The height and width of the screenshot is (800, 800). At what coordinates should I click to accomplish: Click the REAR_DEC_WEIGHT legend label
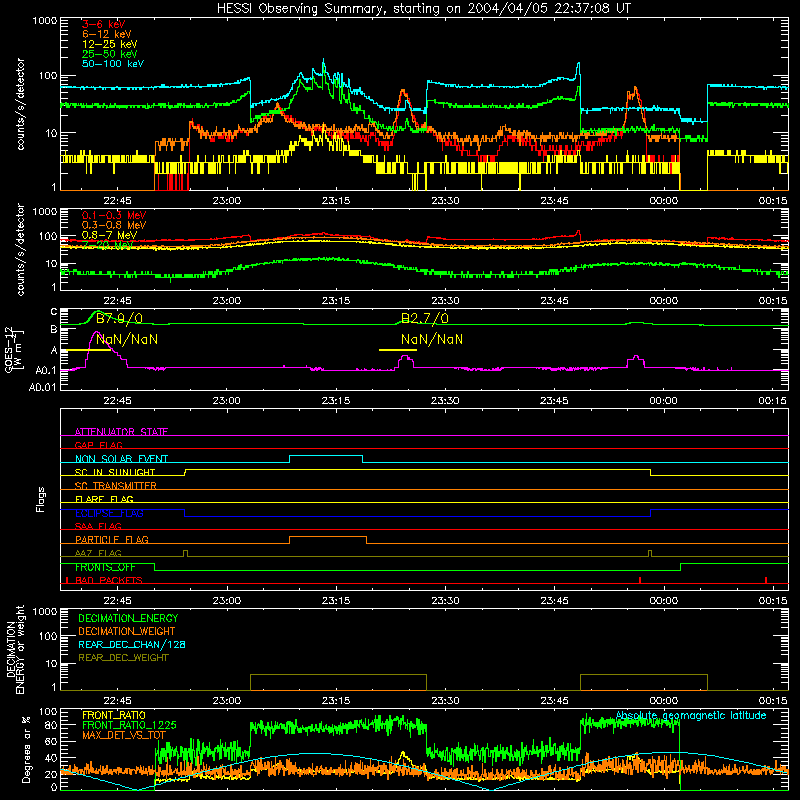point(123,658)
